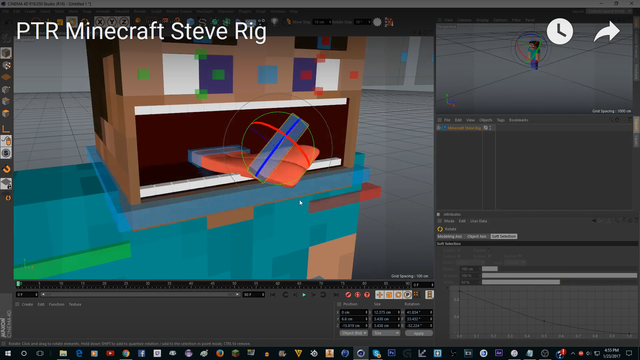Open File Explorer from the taskbar

point(63,353)
